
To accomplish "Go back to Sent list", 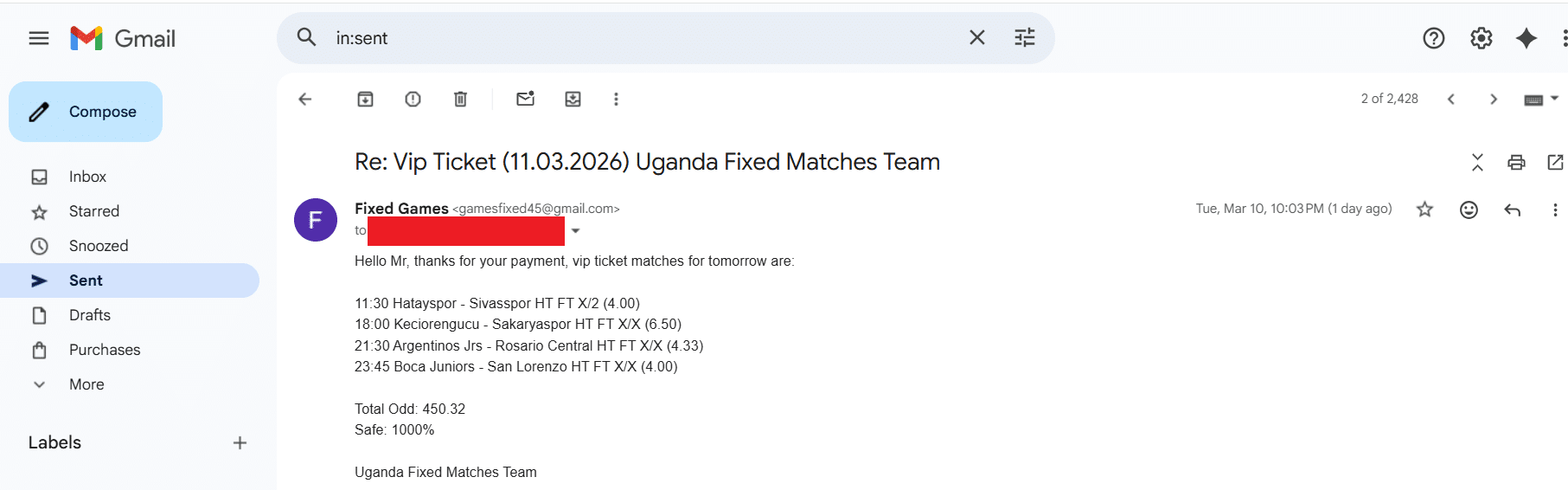I will tap(305, 100).
